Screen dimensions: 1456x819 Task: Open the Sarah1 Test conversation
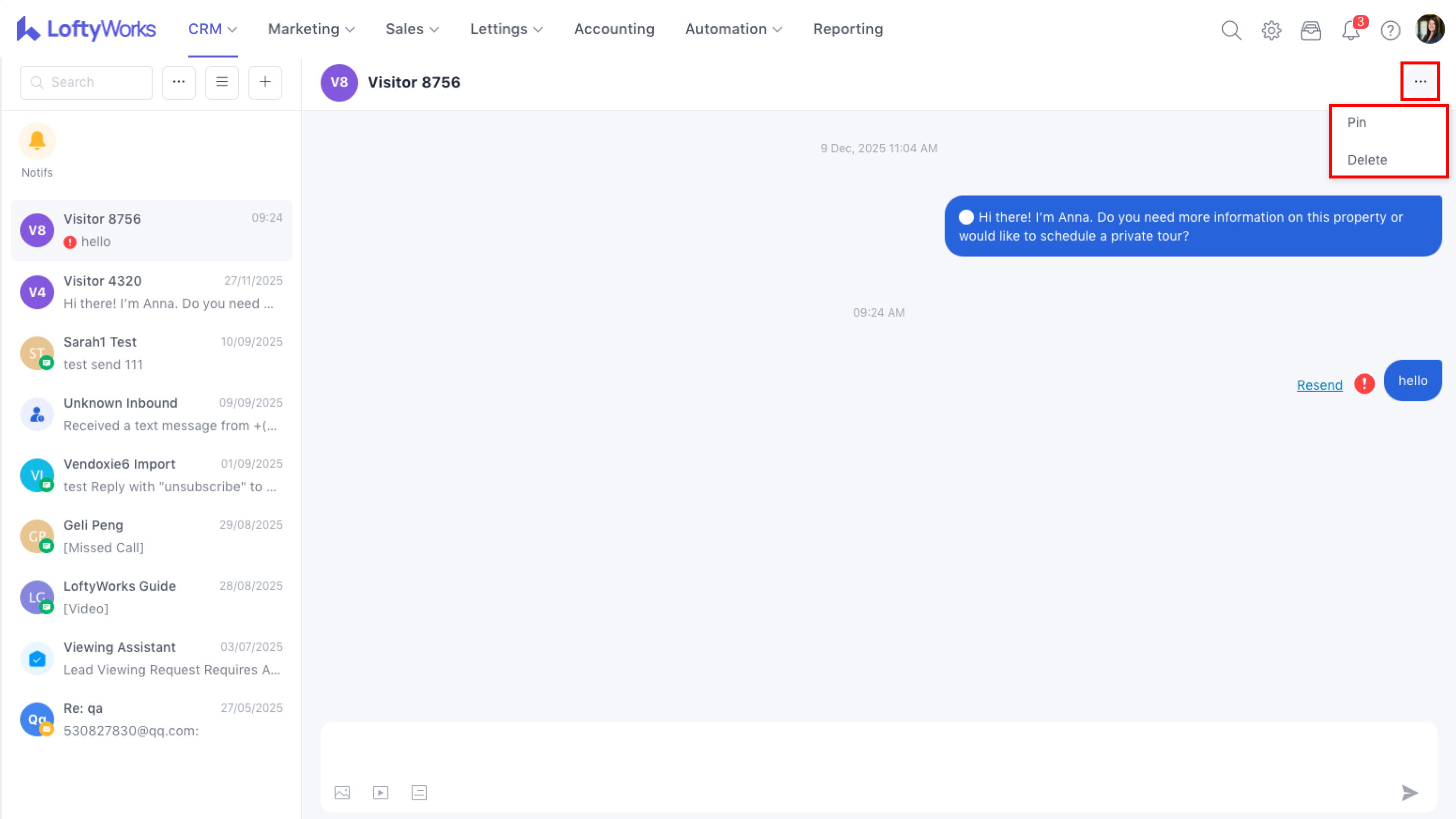152,353
